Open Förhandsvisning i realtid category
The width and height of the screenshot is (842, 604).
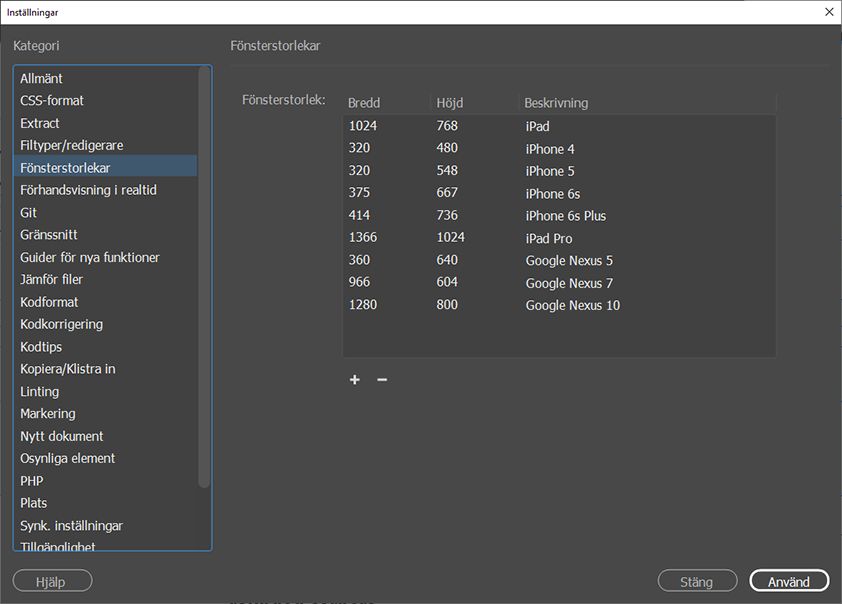point(105,190)
